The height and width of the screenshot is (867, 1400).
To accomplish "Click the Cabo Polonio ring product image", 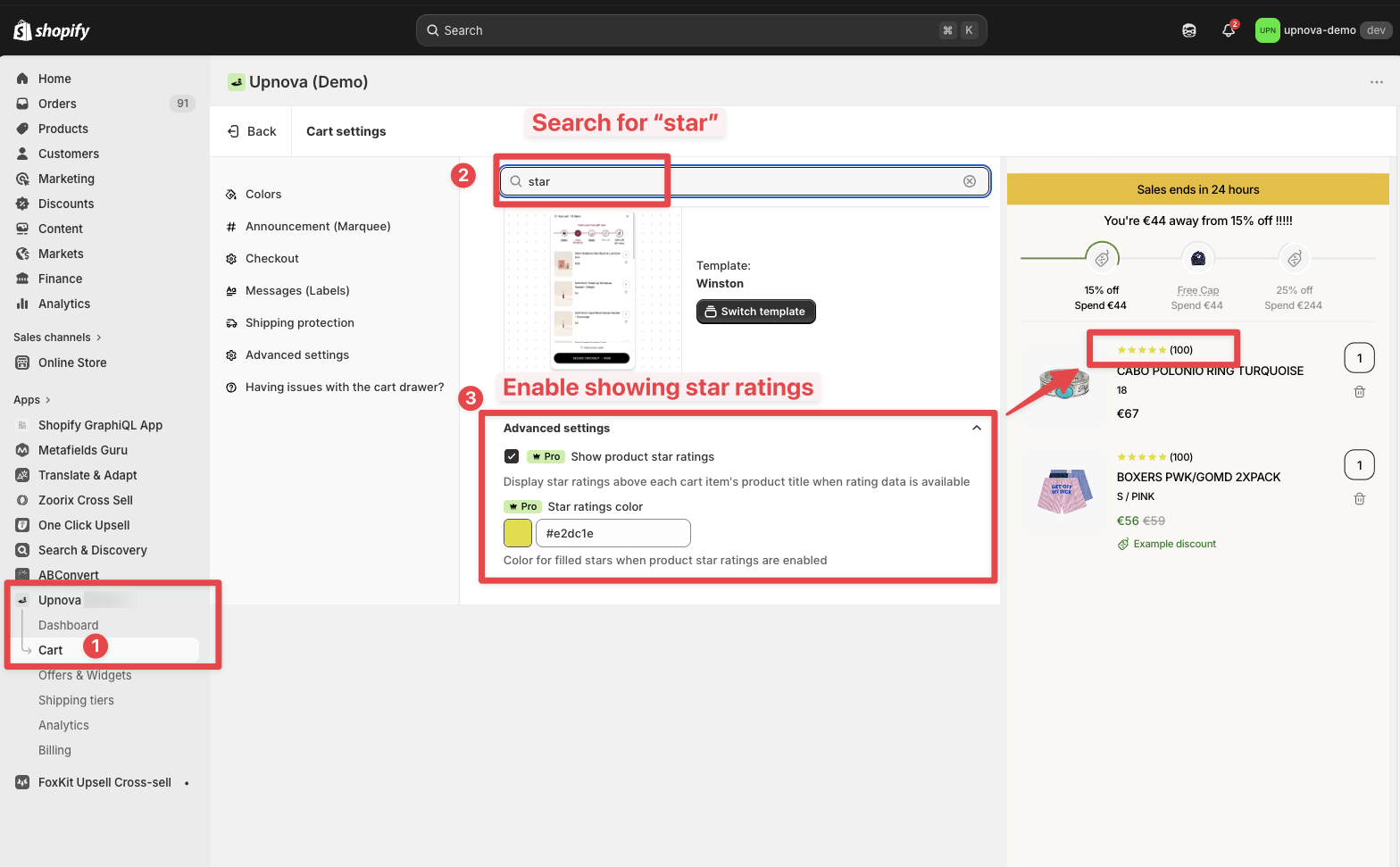I will [1063, 384].
